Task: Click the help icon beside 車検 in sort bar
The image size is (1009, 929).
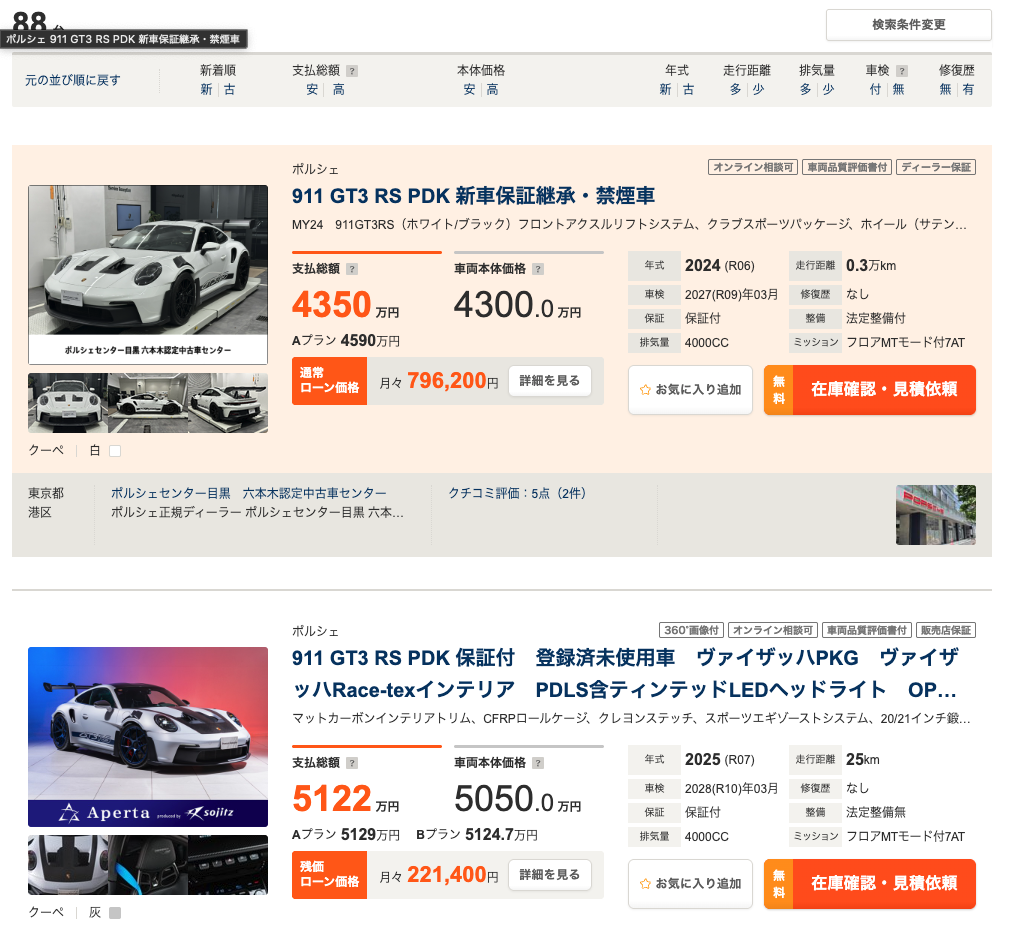Action: pyautogui.click(x=902, y=71)
